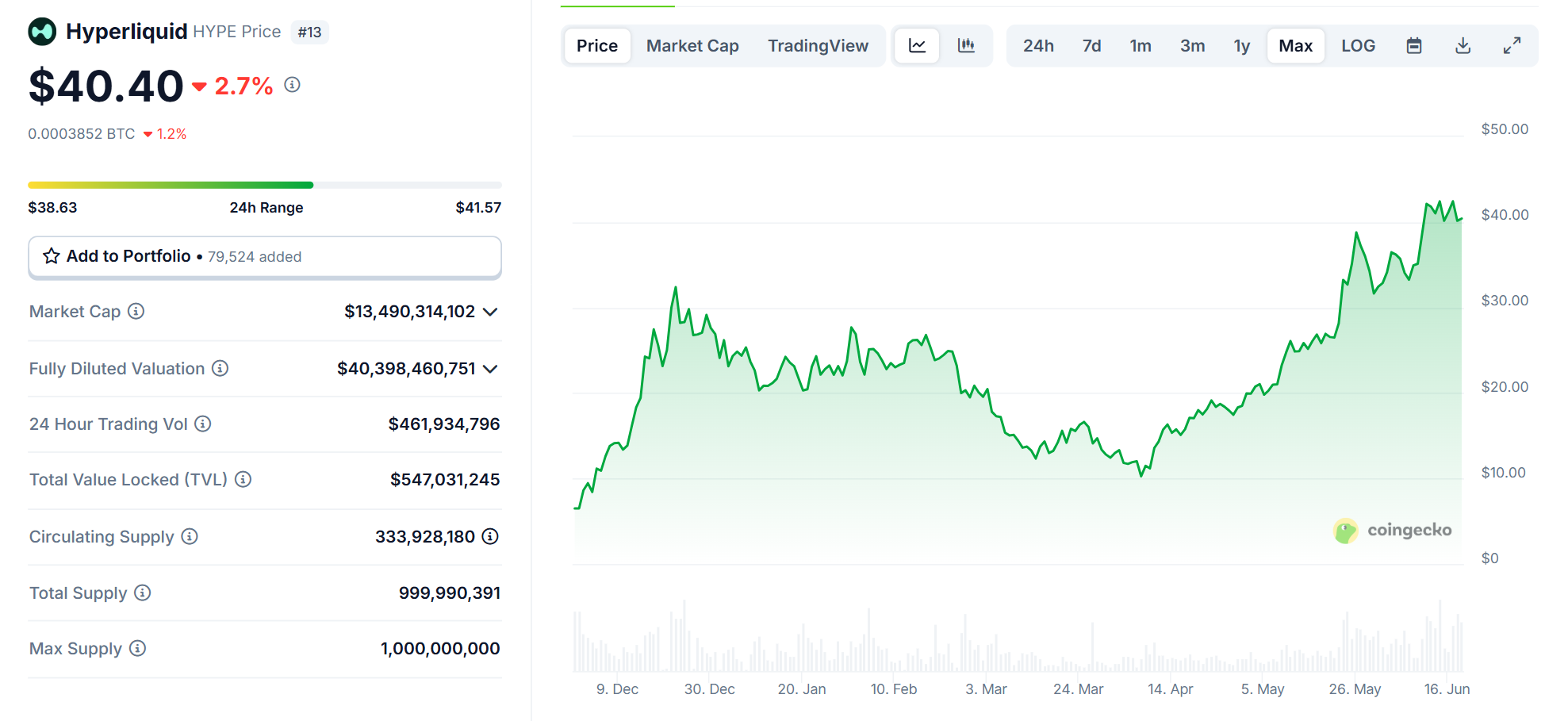
Task: Show Market Cap info tooltip icon
Action: 136,311
